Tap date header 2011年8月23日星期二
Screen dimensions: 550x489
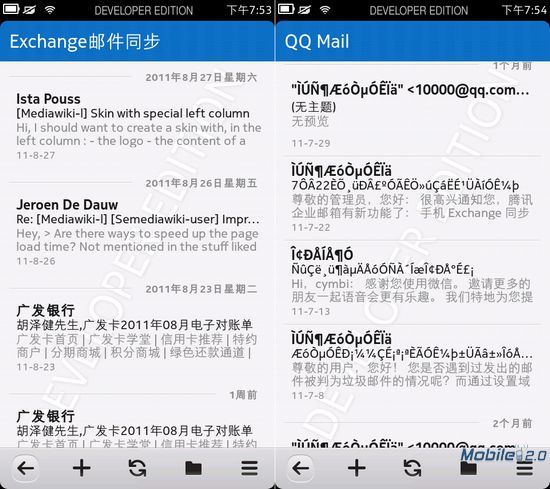point(201,289)
